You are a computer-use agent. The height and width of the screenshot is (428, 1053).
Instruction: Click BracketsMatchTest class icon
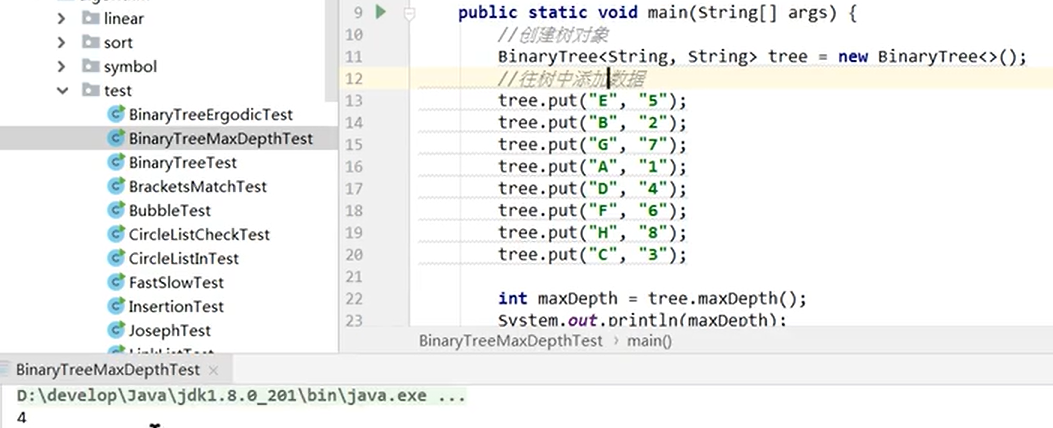click(x=117, y=186)
